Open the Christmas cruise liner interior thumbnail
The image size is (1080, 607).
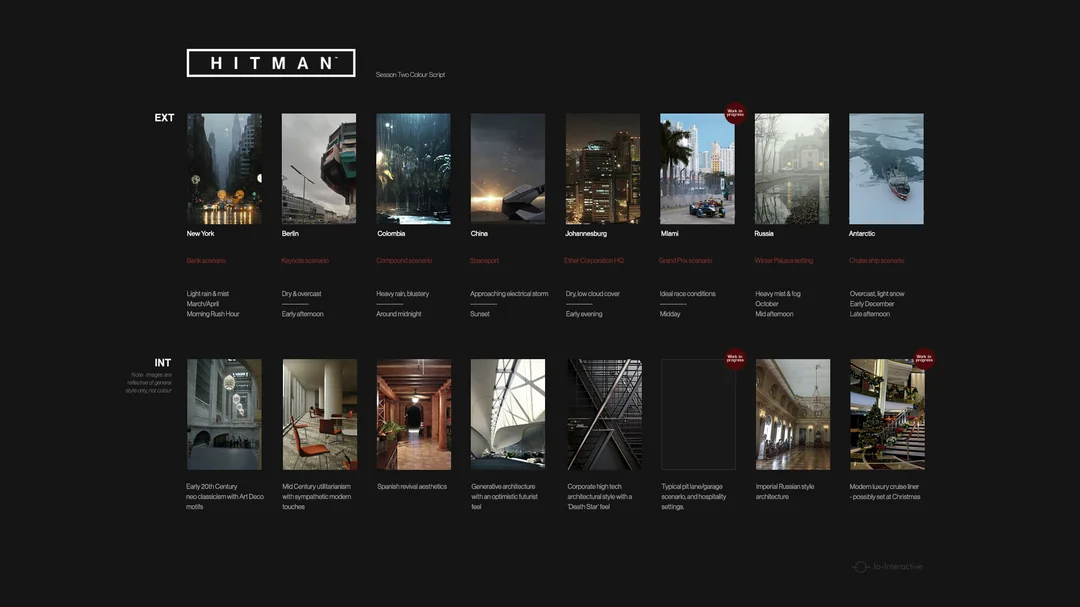pos(887,414)
